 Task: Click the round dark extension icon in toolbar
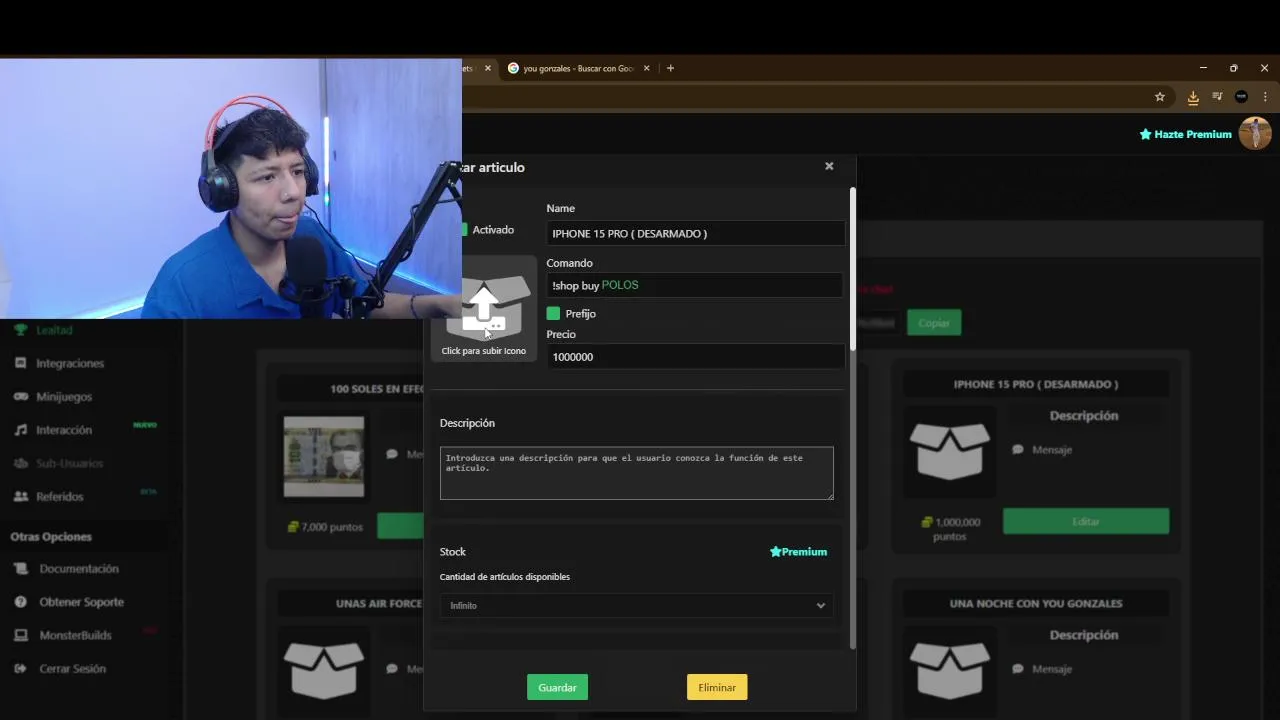[x=1241, y=97]
